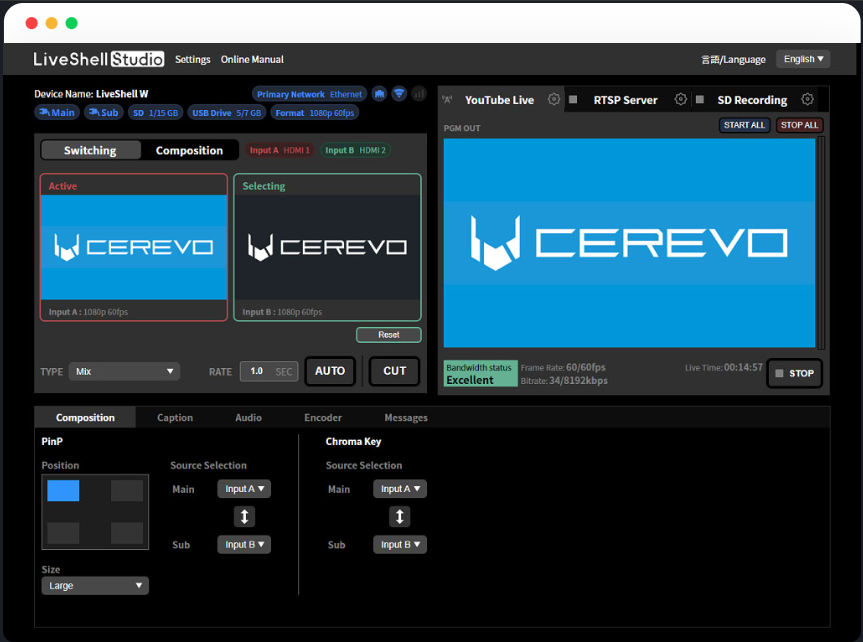Switch to Composition mode toggle
Viewport: 863px width, 642px height.
(189, 150)
